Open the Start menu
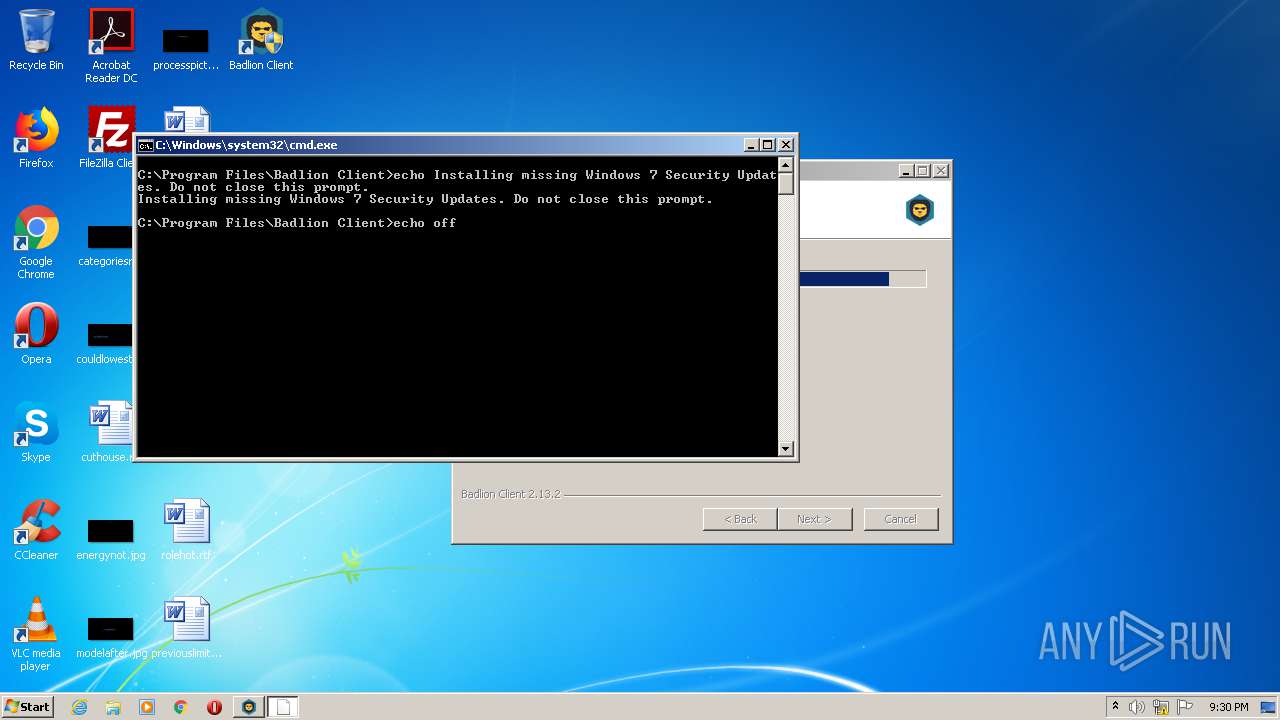This screenshot has height=720, width=1280. coord(28,707)
